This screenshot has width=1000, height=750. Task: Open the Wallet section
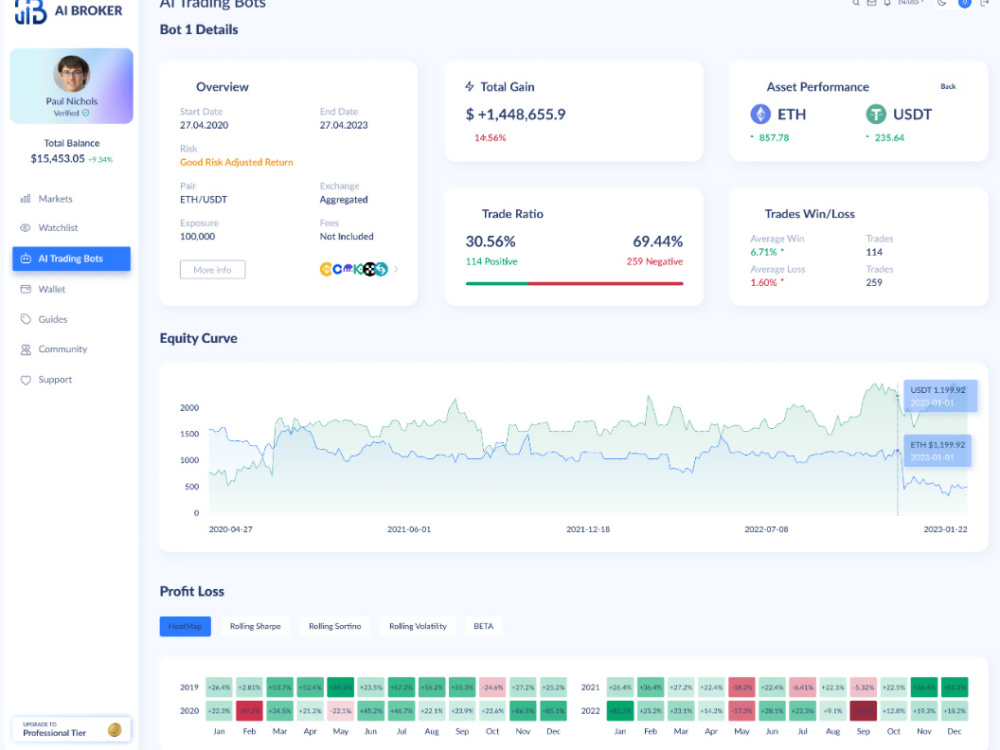[51, 290]
